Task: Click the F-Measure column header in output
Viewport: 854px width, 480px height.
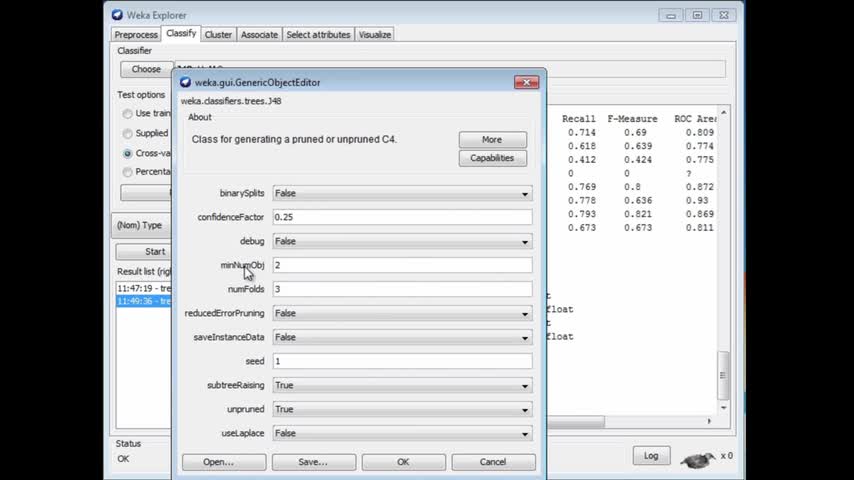Action: coord(632,119)
